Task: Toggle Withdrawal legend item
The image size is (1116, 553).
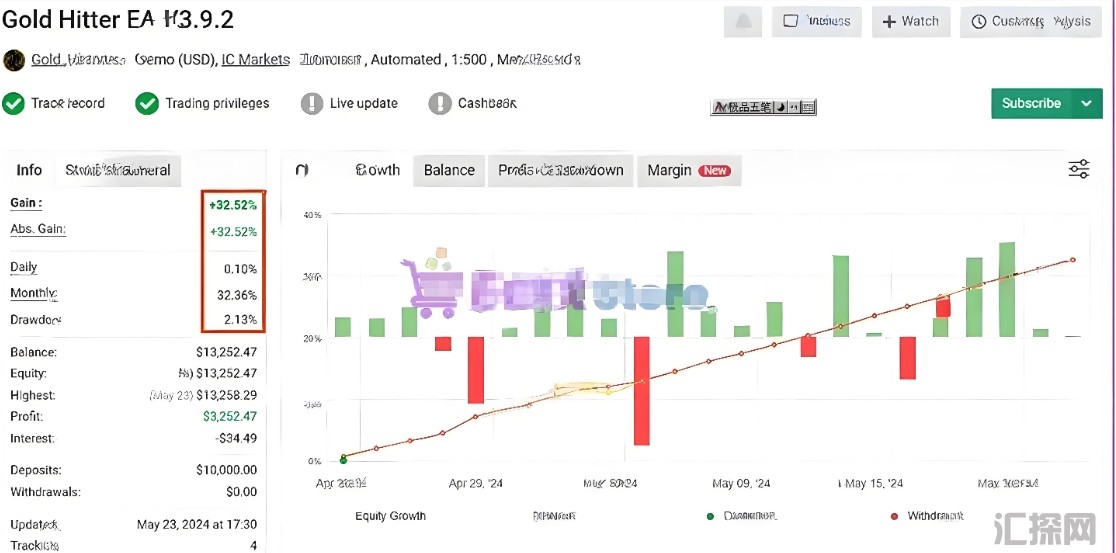Action: (x=927, y=515)
